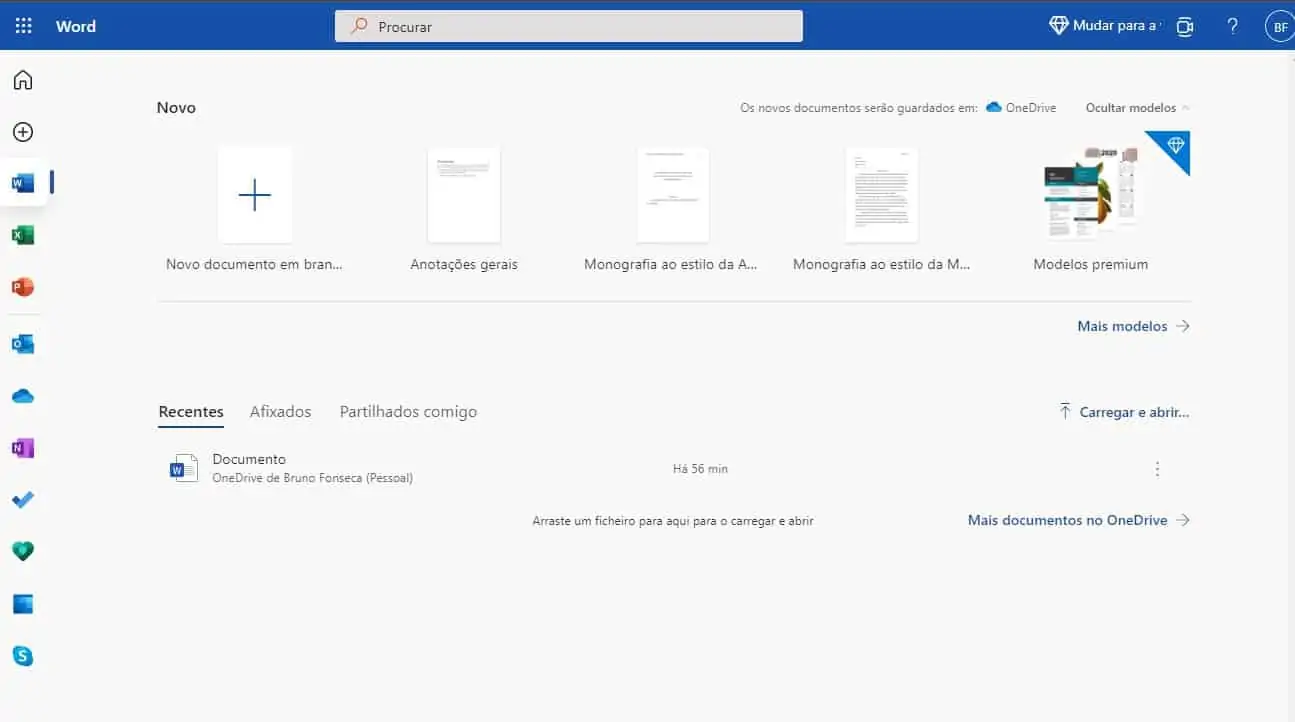Open the recent file named Documento
This screenshot has height=722, width=1295.
coord(249,459)
